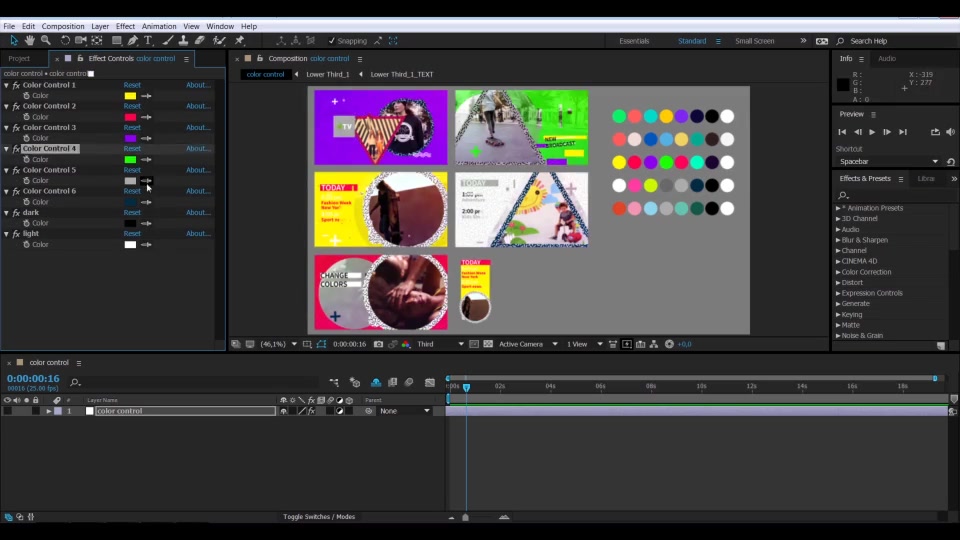Select the Pen tool
Screen dimensions: 960x540
pos(133,40)
